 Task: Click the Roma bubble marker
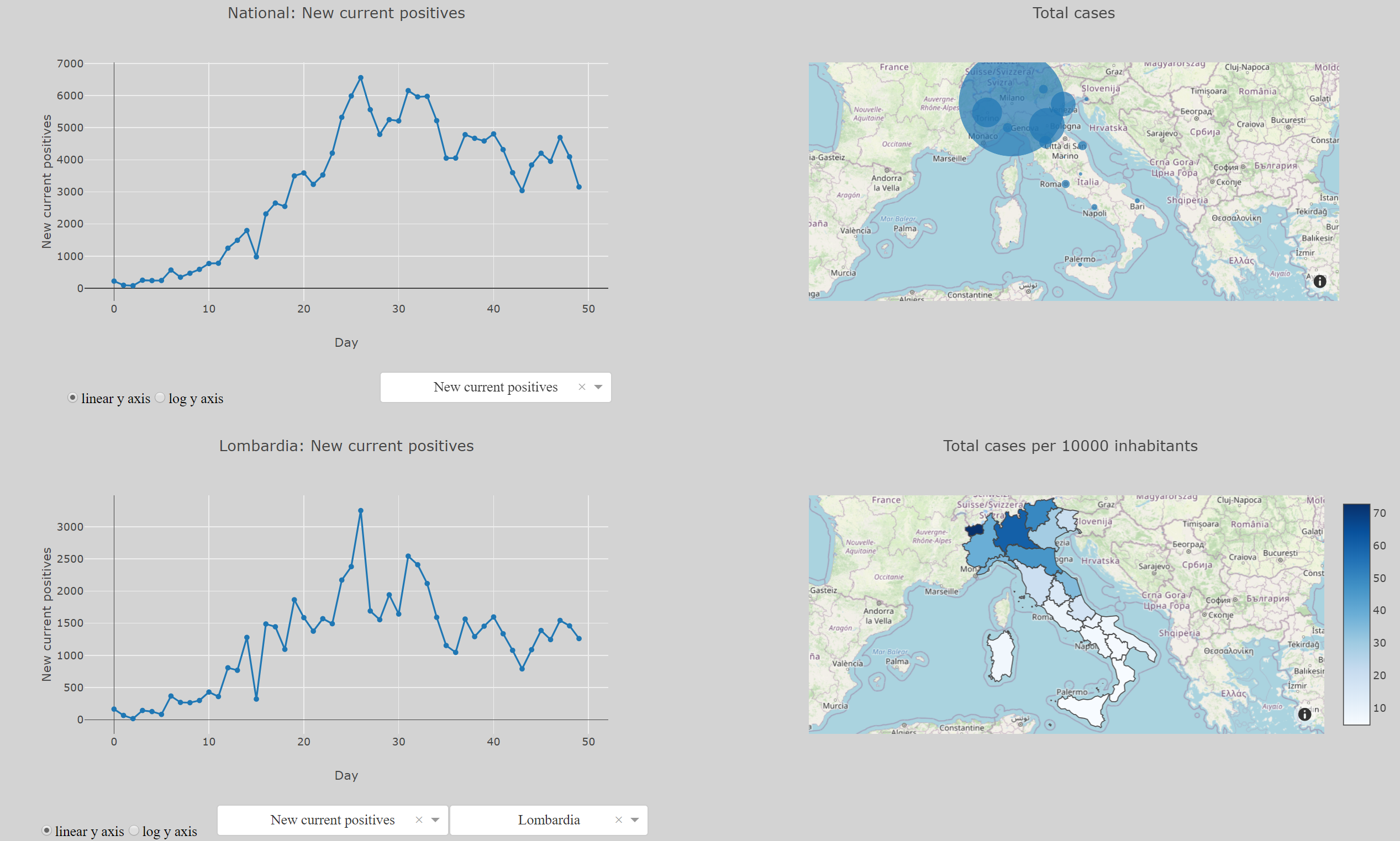1065,184
